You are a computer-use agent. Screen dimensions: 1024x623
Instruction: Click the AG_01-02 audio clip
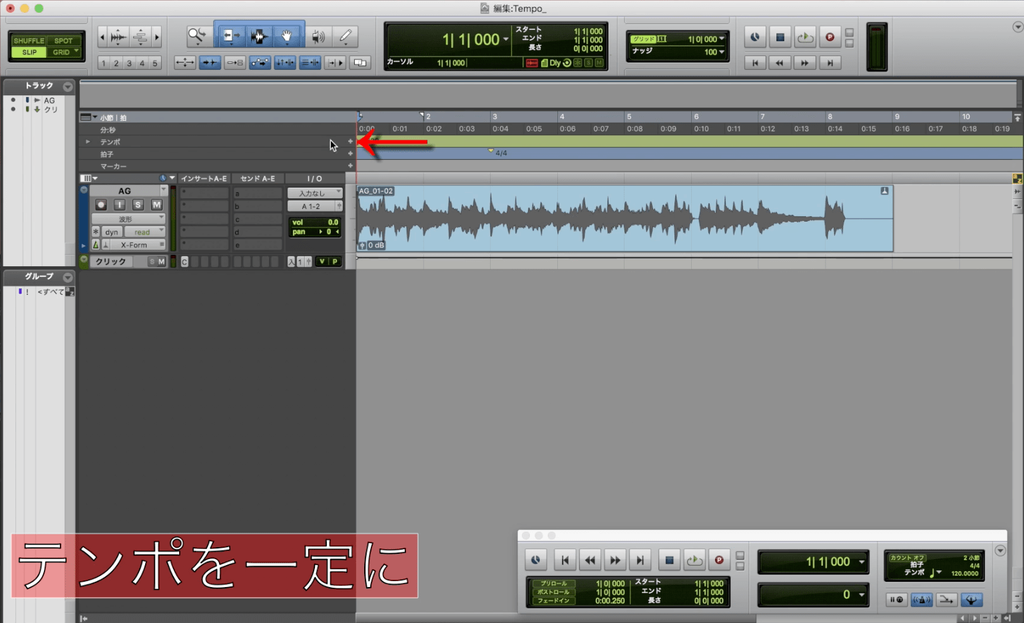(625, 219)
